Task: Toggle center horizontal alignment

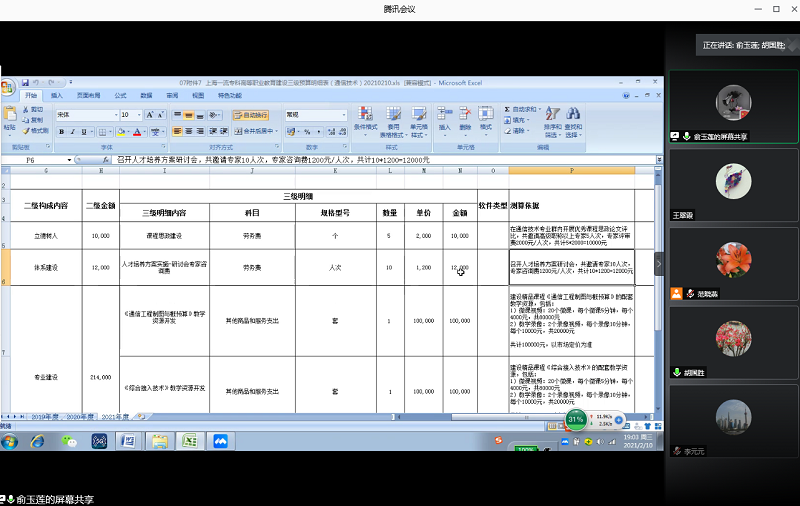Action: point(188,131)
